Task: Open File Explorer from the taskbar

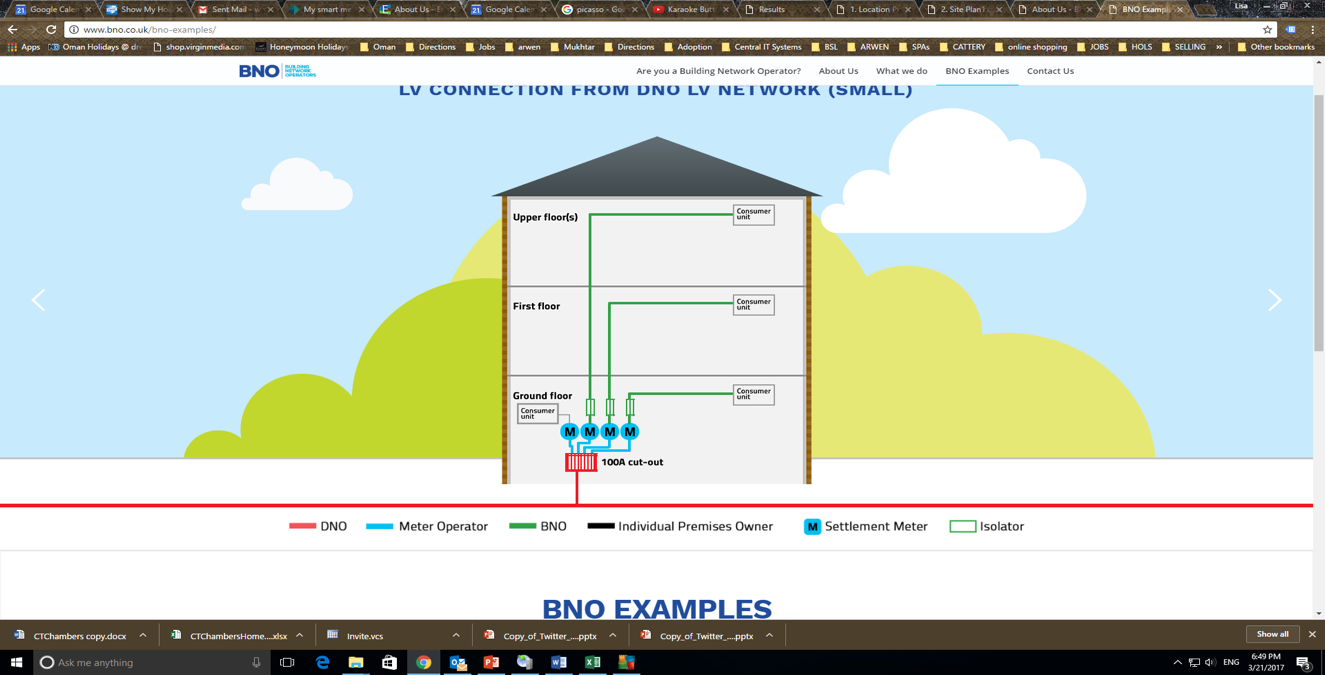Action: coord(356,662)
